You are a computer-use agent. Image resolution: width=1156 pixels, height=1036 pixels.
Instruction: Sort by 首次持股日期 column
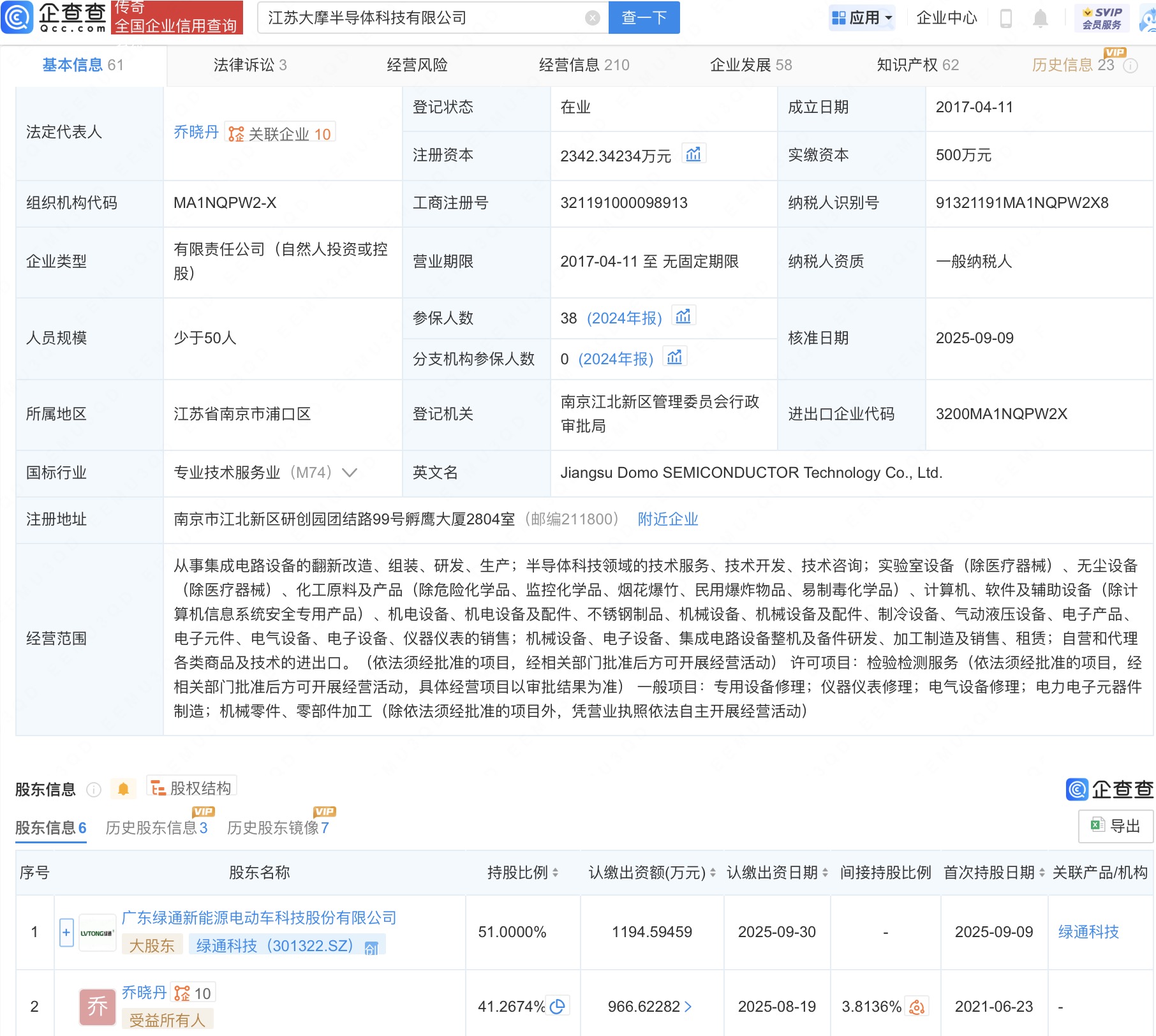point(1042,872)
